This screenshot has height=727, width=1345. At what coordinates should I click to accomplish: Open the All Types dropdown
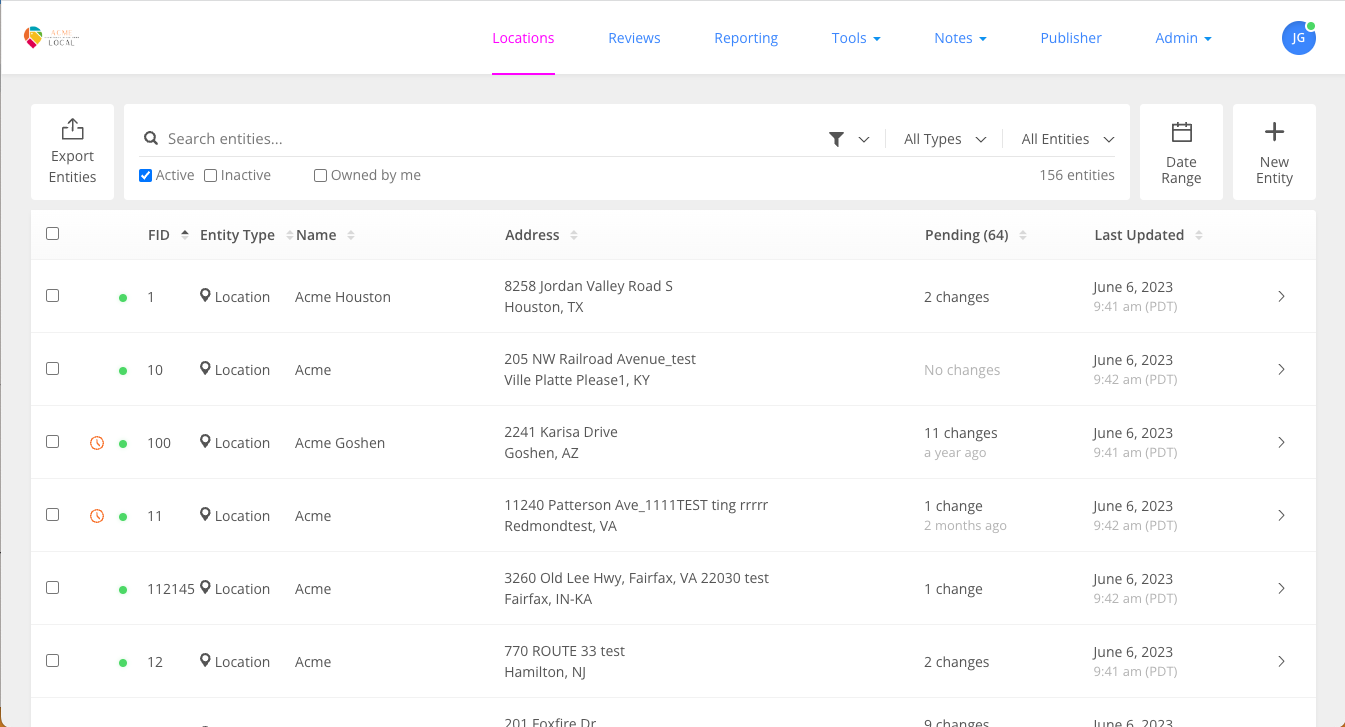tap(943, 139)
